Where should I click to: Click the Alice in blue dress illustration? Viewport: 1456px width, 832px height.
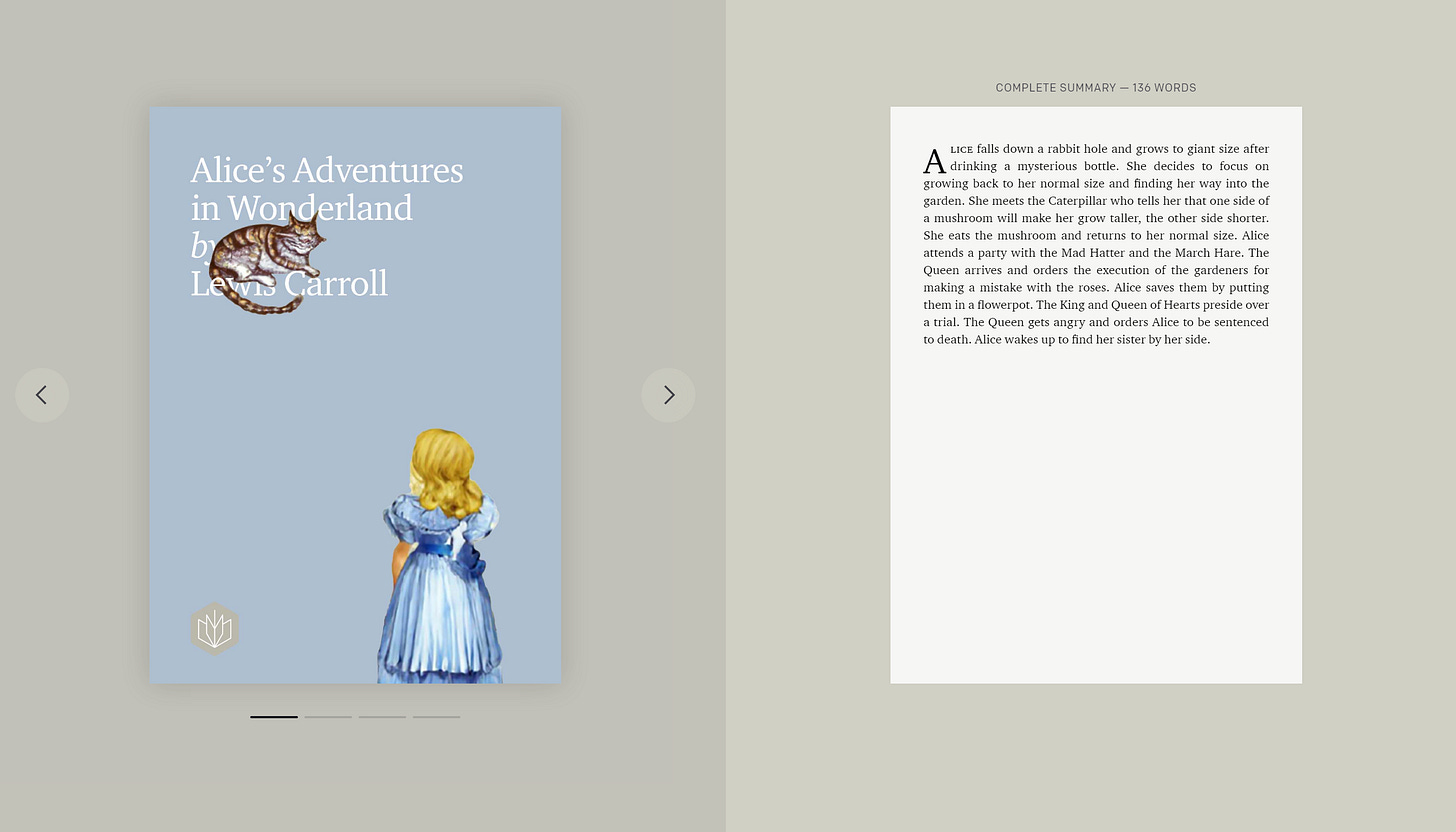(x=439, y=556)
